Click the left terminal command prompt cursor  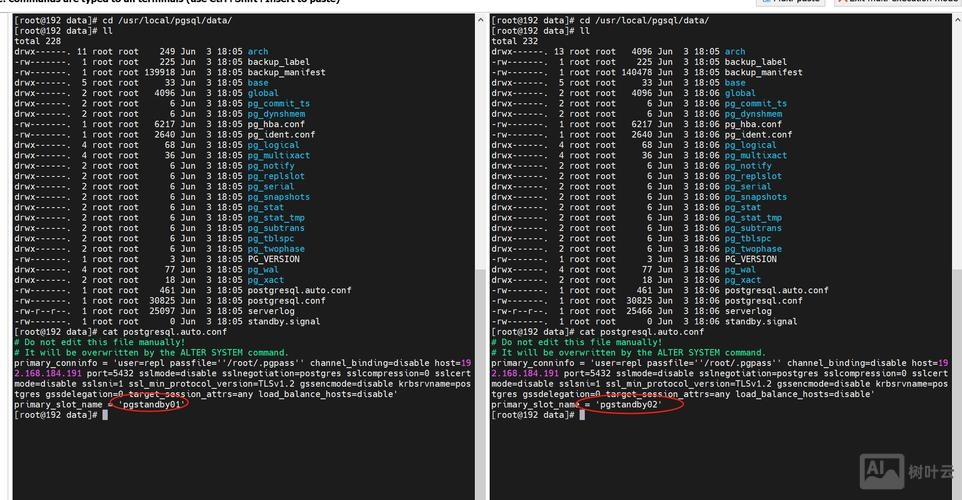tap(105, 414)
